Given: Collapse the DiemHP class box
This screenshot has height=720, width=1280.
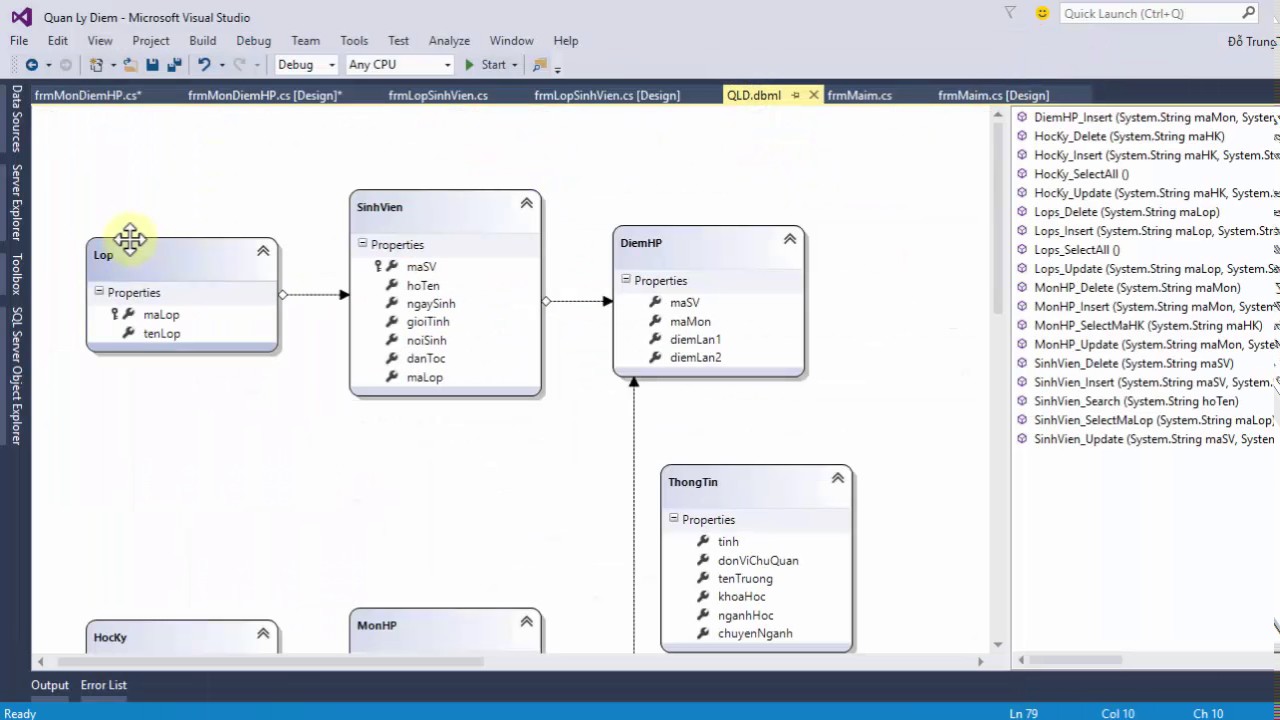Looking at the screenshot, I should 790,239.
